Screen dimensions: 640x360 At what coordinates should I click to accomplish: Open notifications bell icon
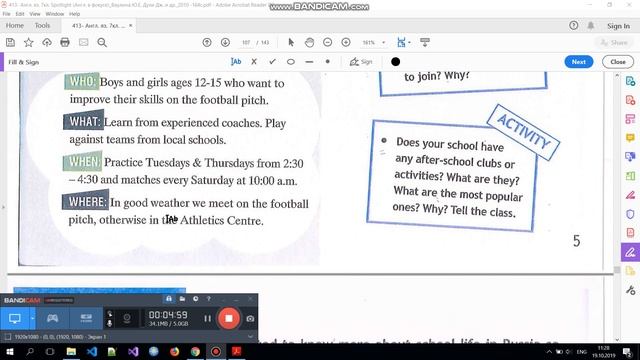(x=591, y=25)
